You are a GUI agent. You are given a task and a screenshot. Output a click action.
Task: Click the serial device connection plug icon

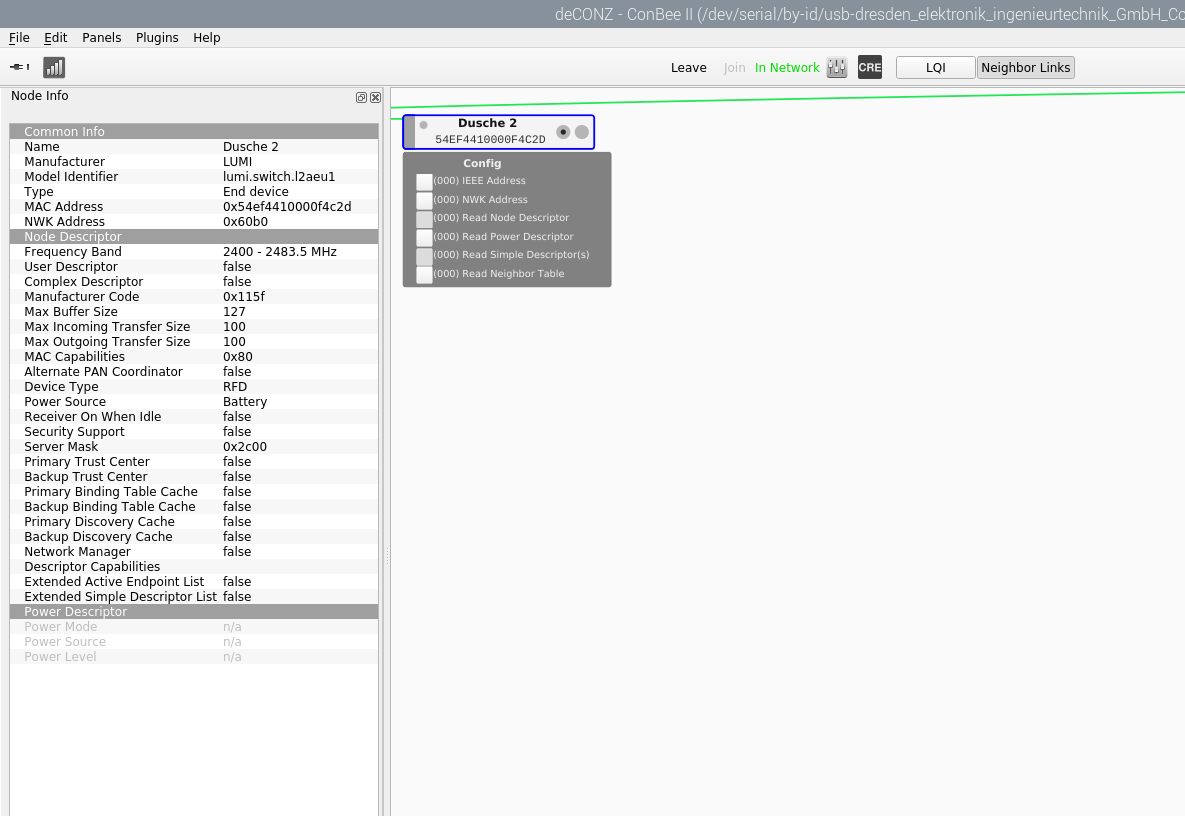(x=19, y=67)
